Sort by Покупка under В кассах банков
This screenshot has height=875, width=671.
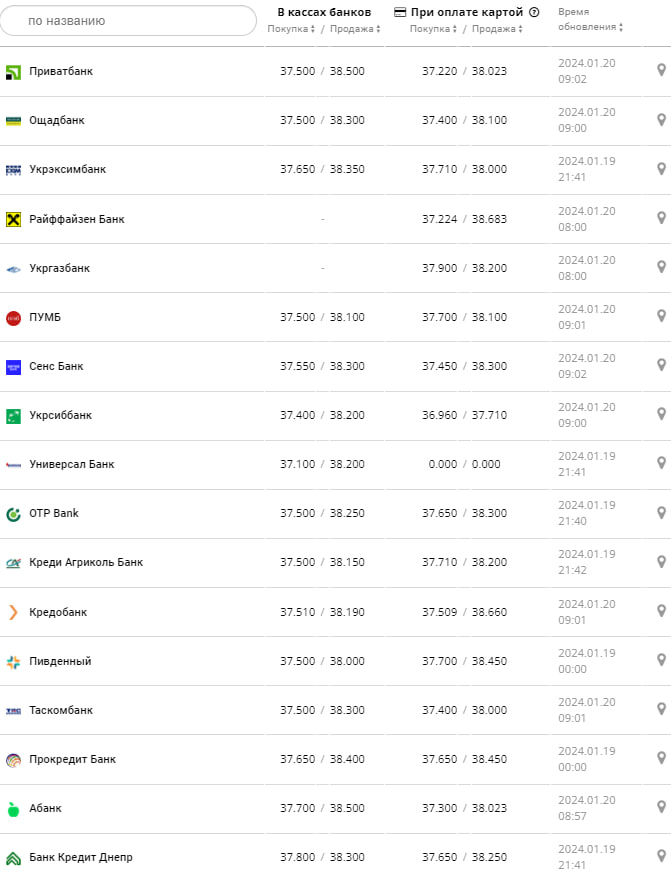291,29
